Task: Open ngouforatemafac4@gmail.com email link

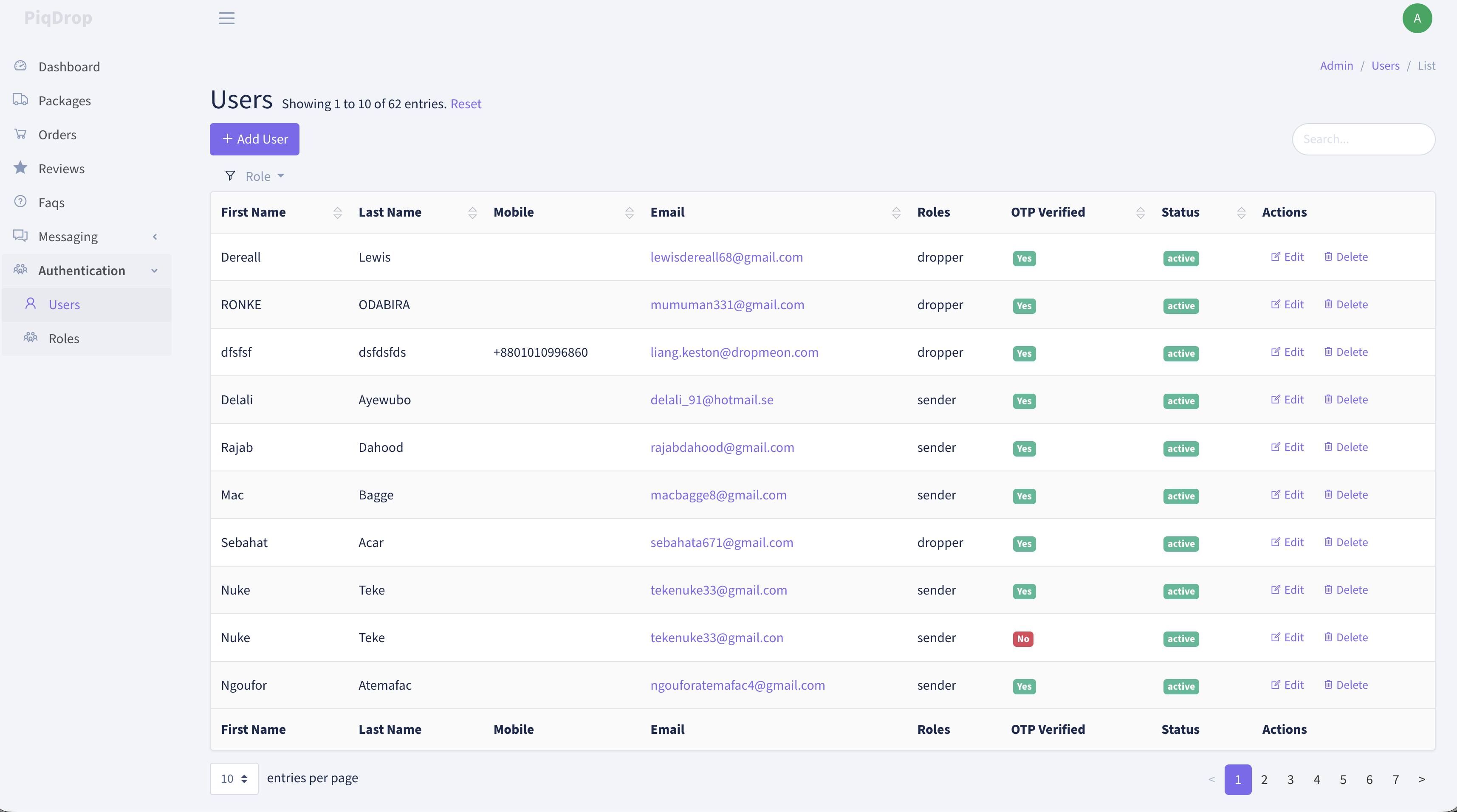Action: (x=737, y=685)
